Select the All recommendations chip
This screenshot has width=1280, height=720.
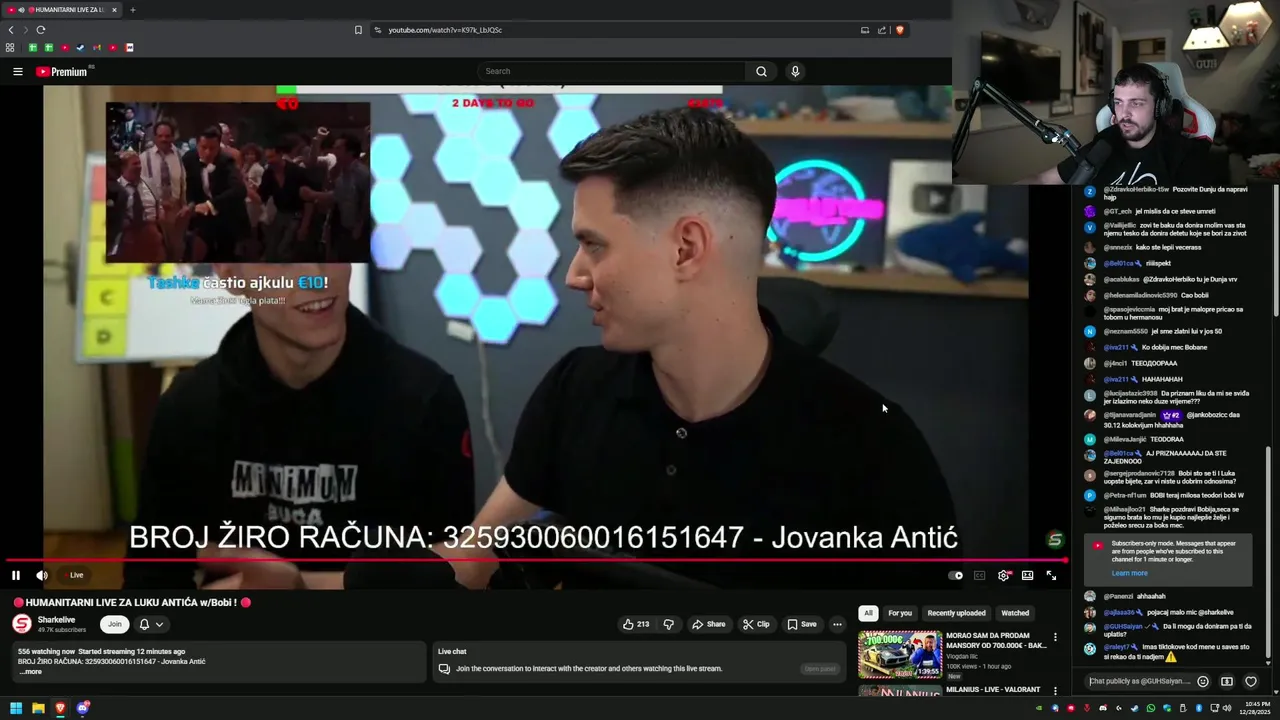point(868,613)
